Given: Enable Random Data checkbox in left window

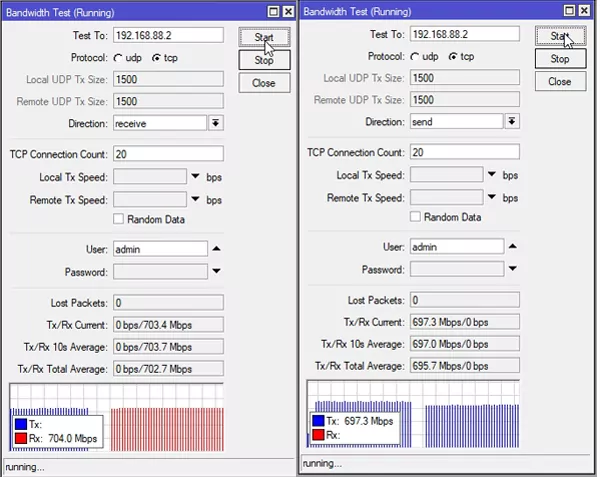Looking at the screenshot, I should coord(119,219).
